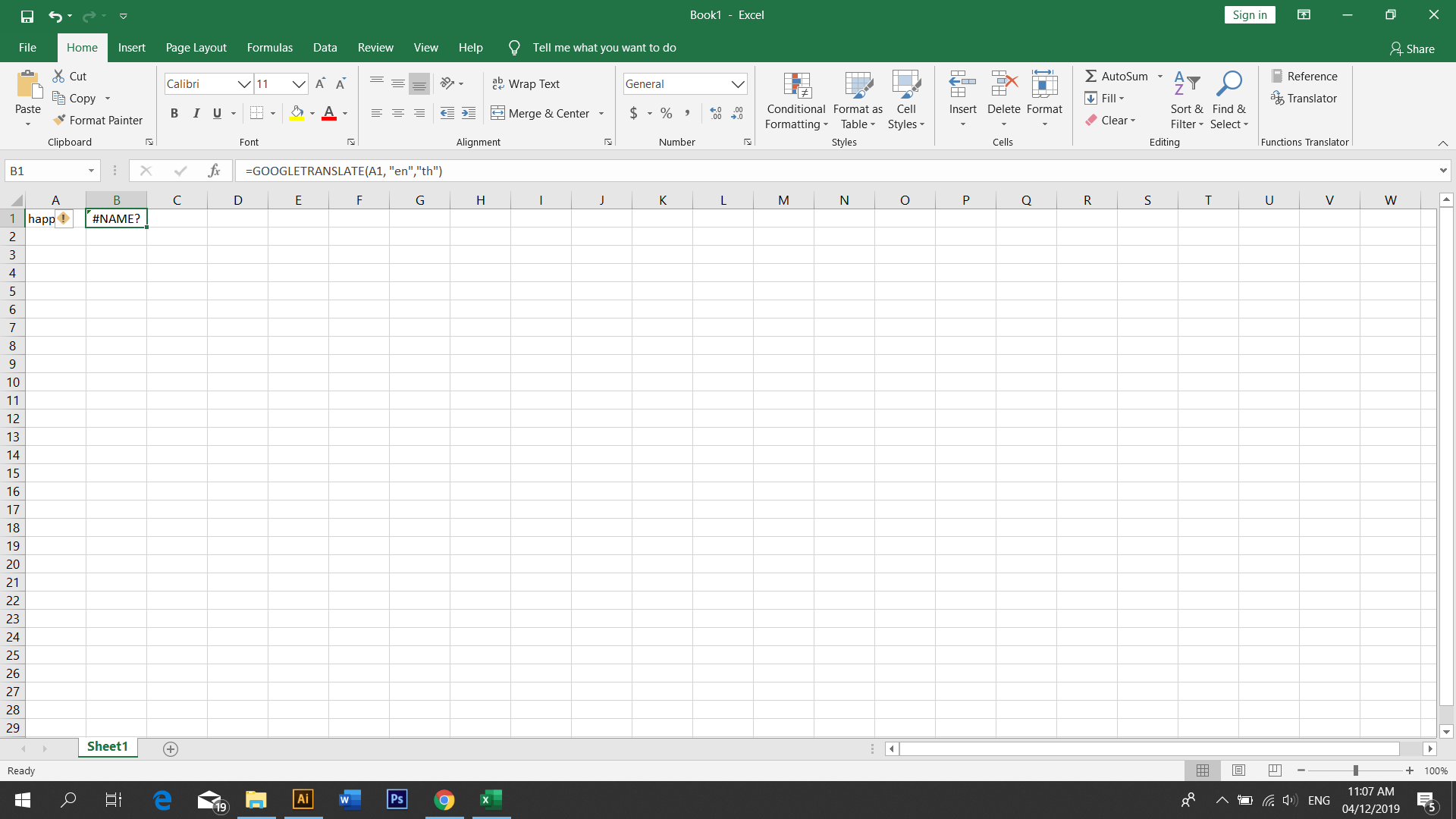Toggle Wrap Text on selected cell
1456x819 pixels.
tap(526, 83)
